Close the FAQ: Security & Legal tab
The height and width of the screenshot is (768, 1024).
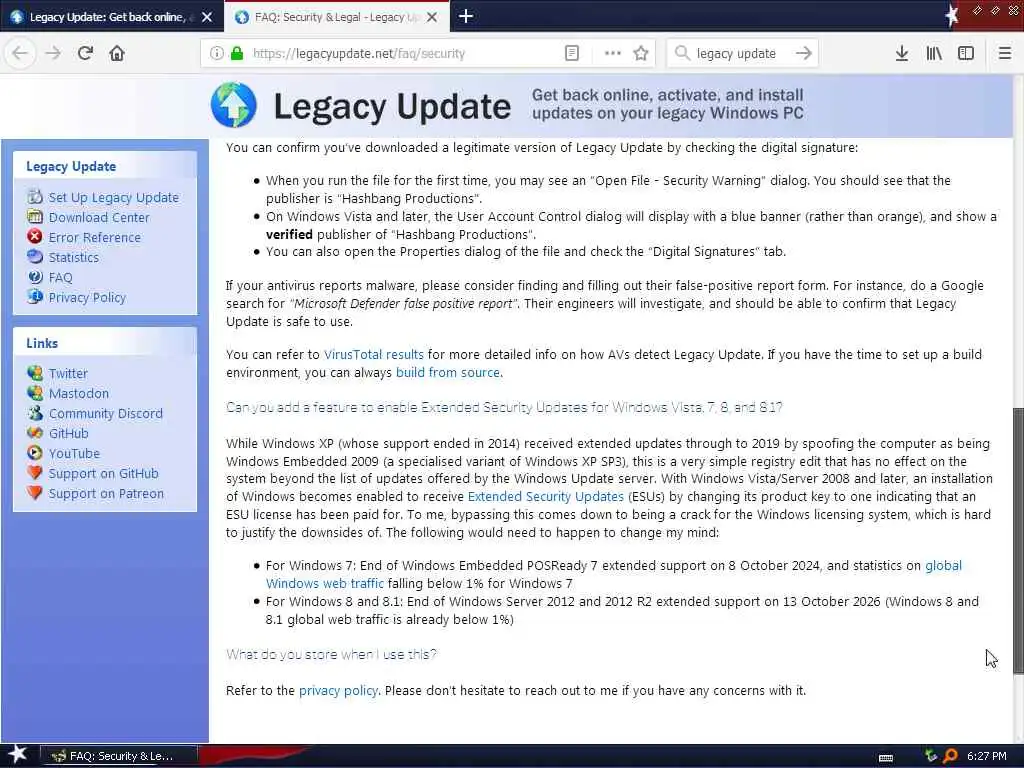pyautogui.click(x=432, y=17)
